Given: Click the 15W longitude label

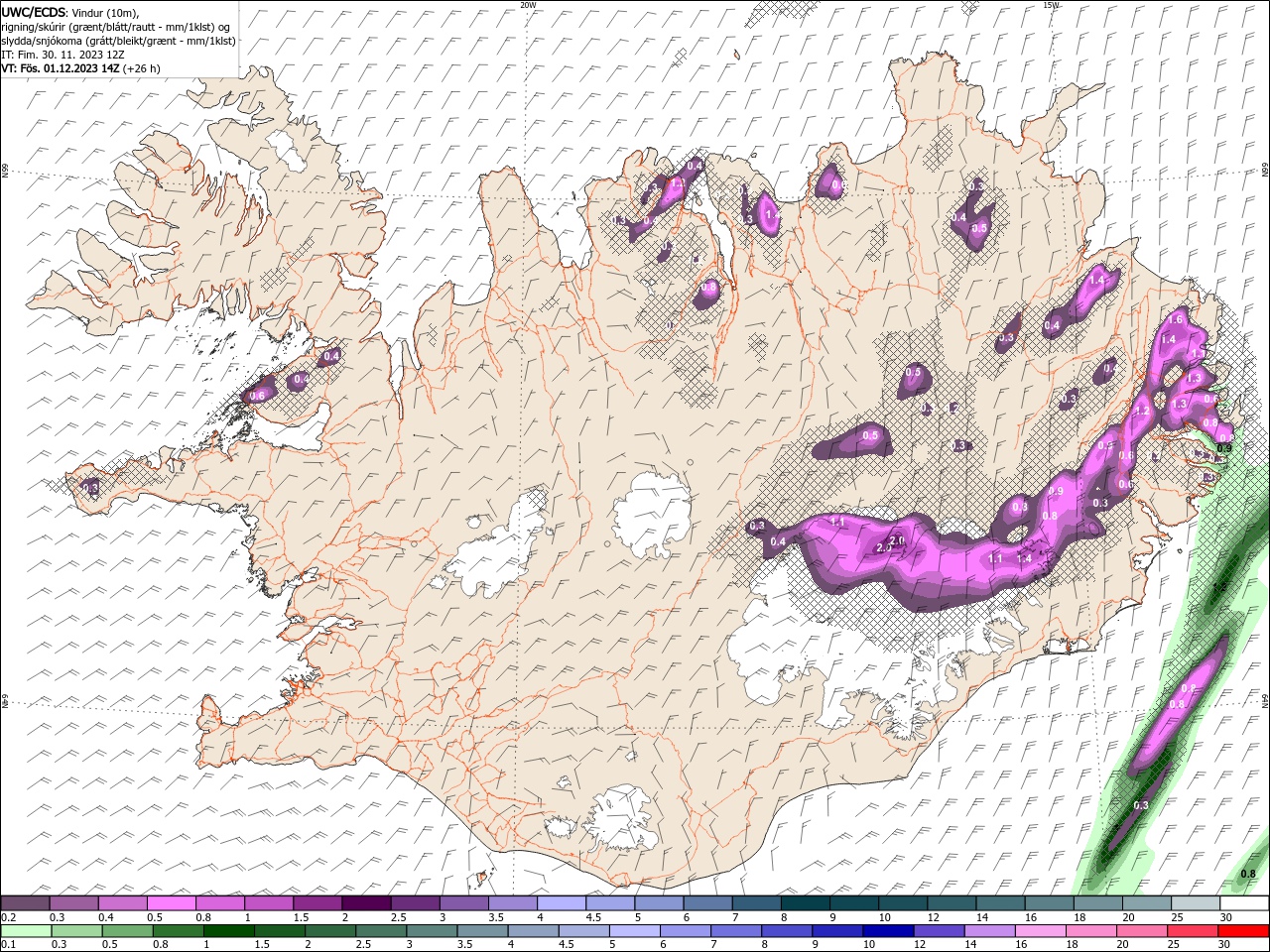Looking at the screenshot, I should coord(1051,5).
